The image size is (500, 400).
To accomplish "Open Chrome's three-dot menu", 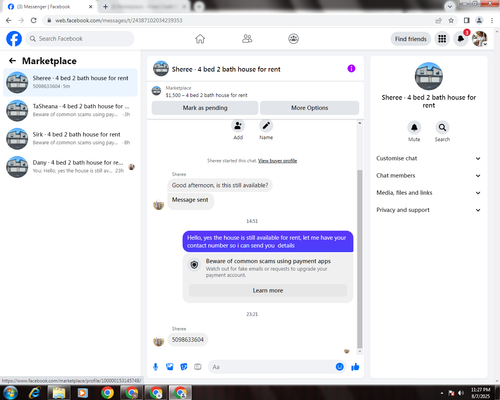I will (x=492, y=20).
